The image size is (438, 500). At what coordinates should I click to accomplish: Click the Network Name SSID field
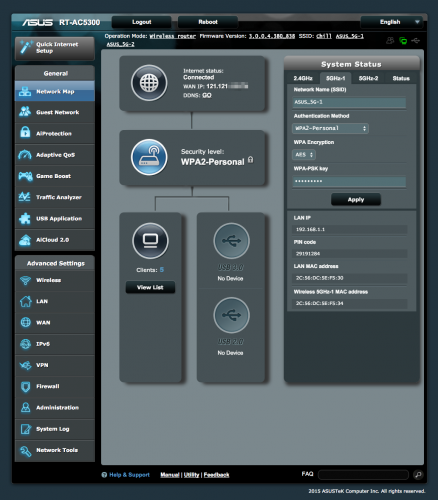(349, 102)
